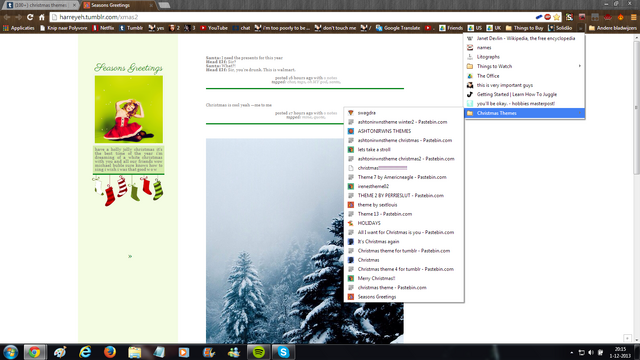This screenshot has width=640, height=360.
Task: Open the Windows Start menu
Action: [11, 352]
